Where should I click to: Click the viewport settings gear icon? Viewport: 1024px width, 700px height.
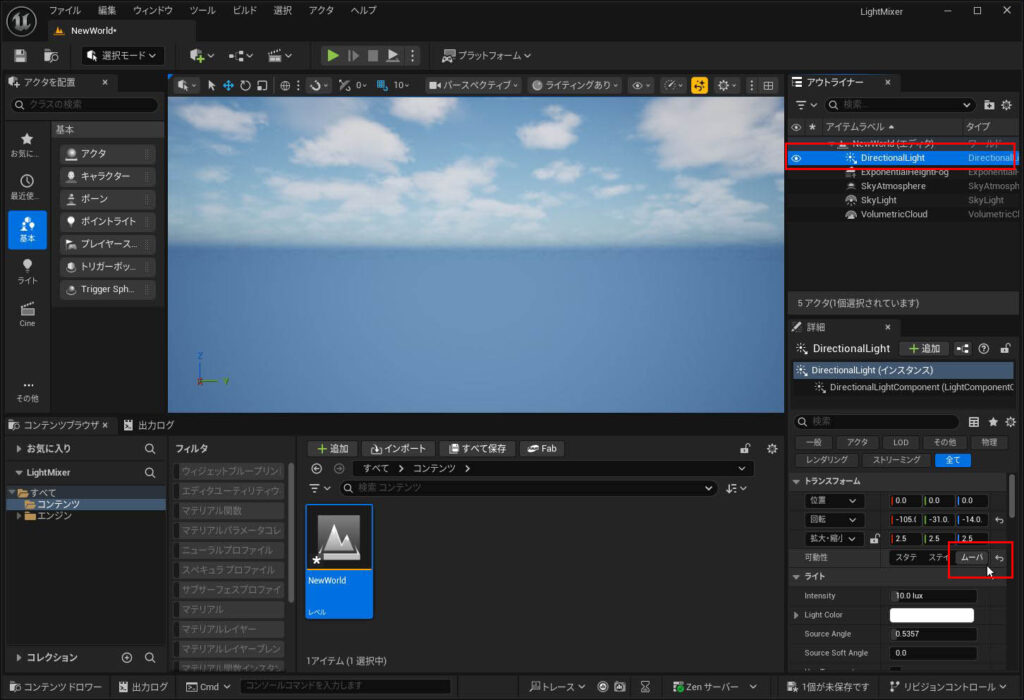pos(724,86)
